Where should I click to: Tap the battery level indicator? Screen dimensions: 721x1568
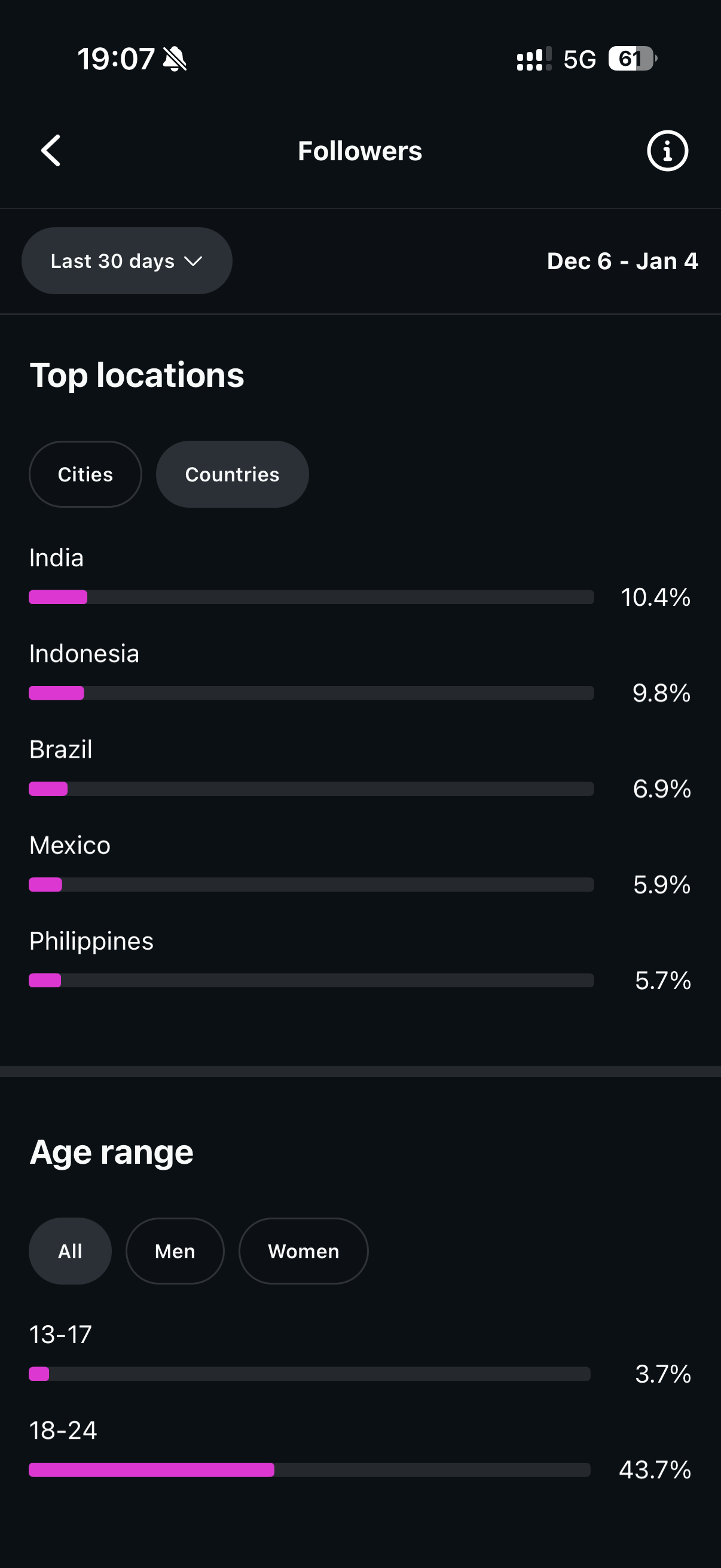click(x=631, y=59)
